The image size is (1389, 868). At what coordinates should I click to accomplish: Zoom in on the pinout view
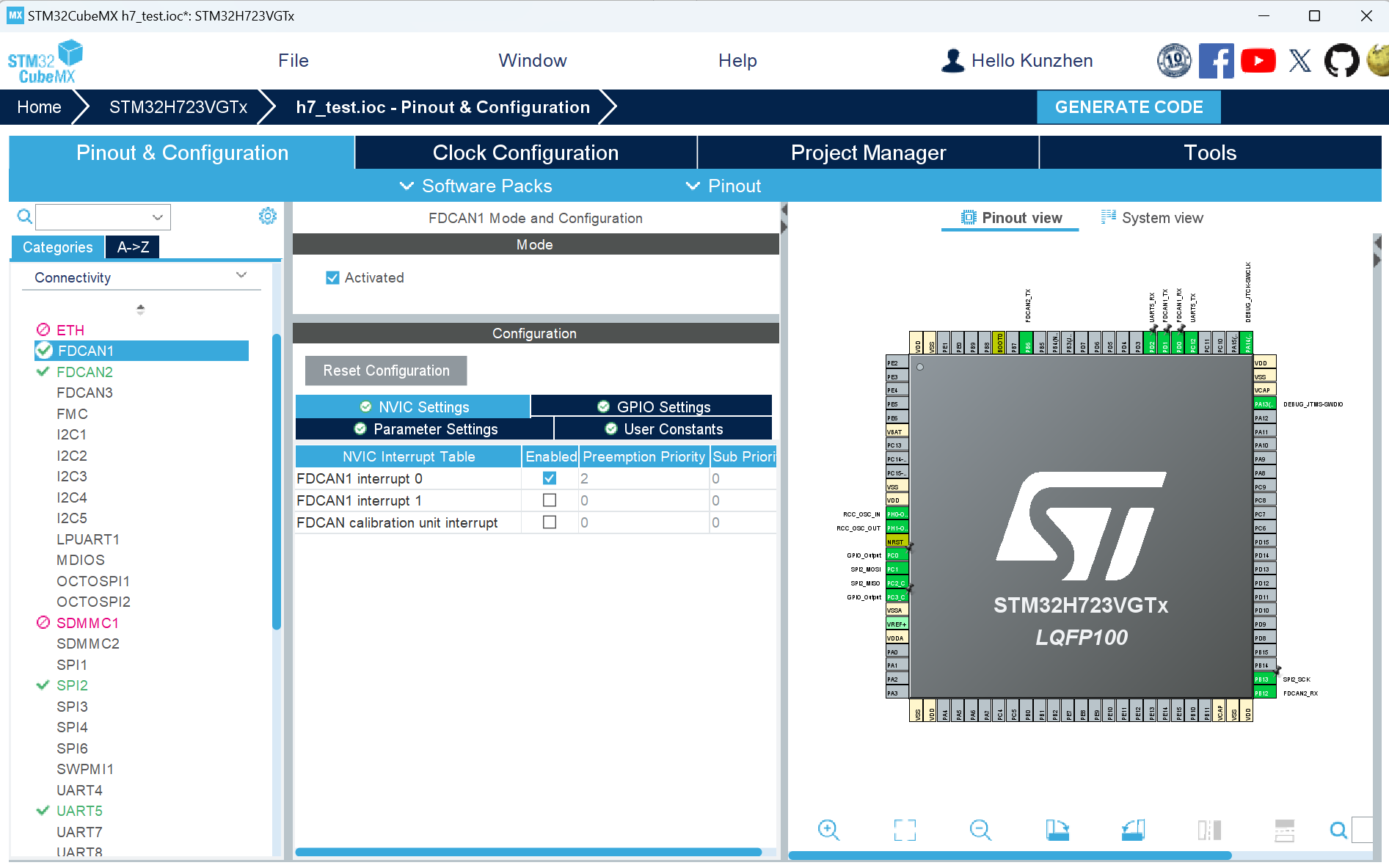click(828, 830)
